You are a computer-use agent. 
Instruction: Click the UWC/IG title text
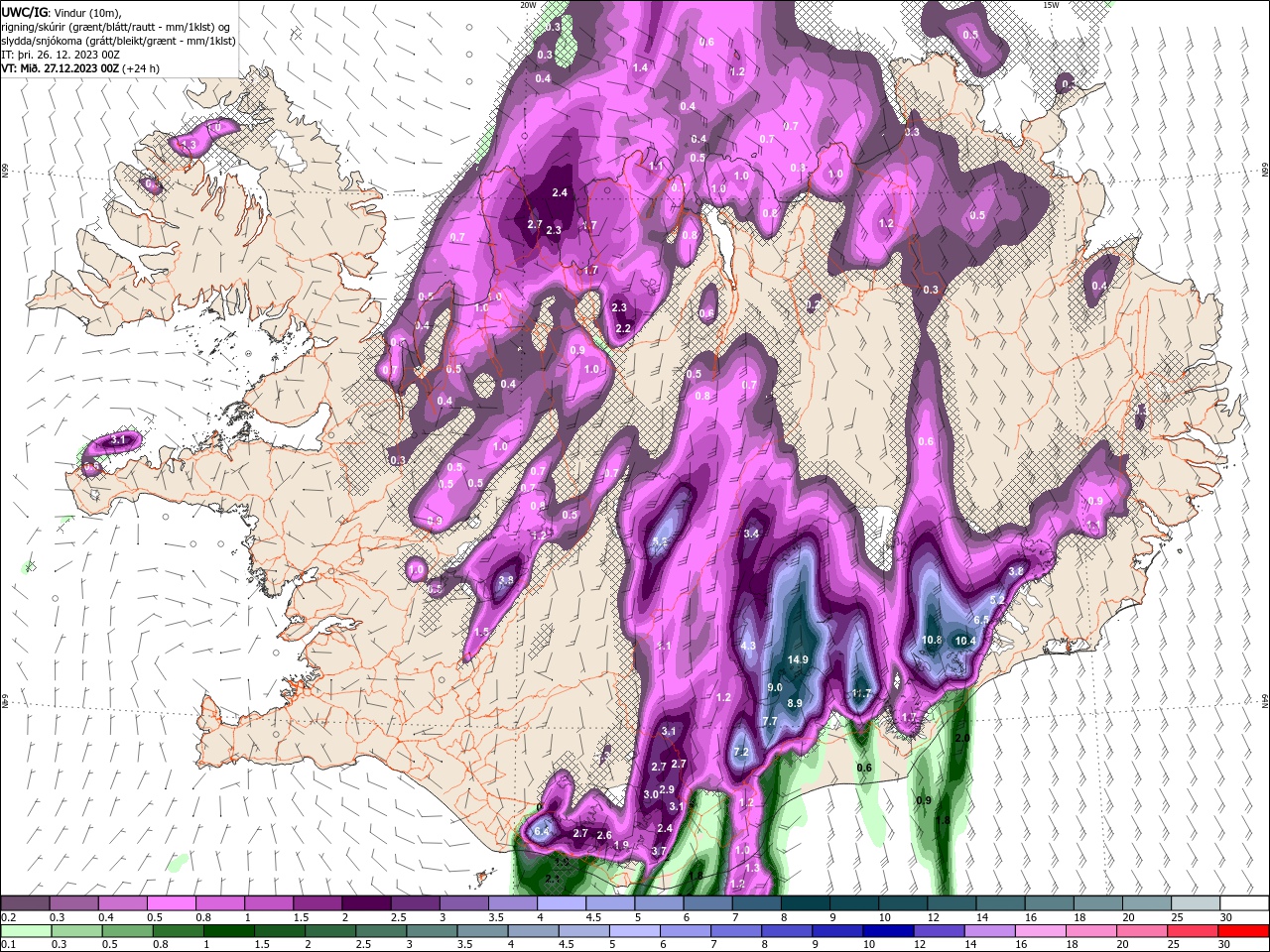coord(25,12)
